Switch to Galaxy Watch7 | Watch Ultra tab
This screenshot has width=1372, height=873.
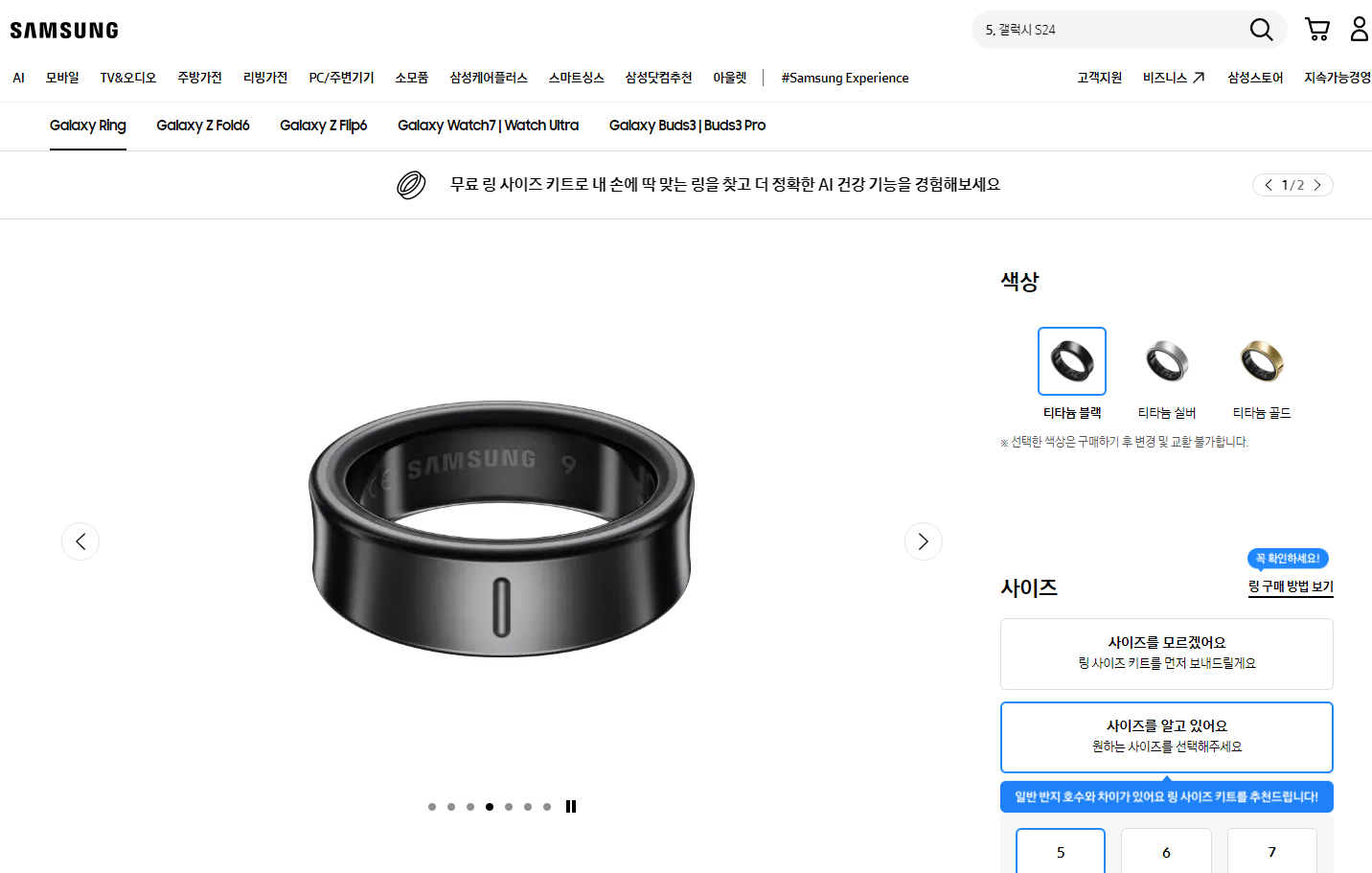point(489,126)
